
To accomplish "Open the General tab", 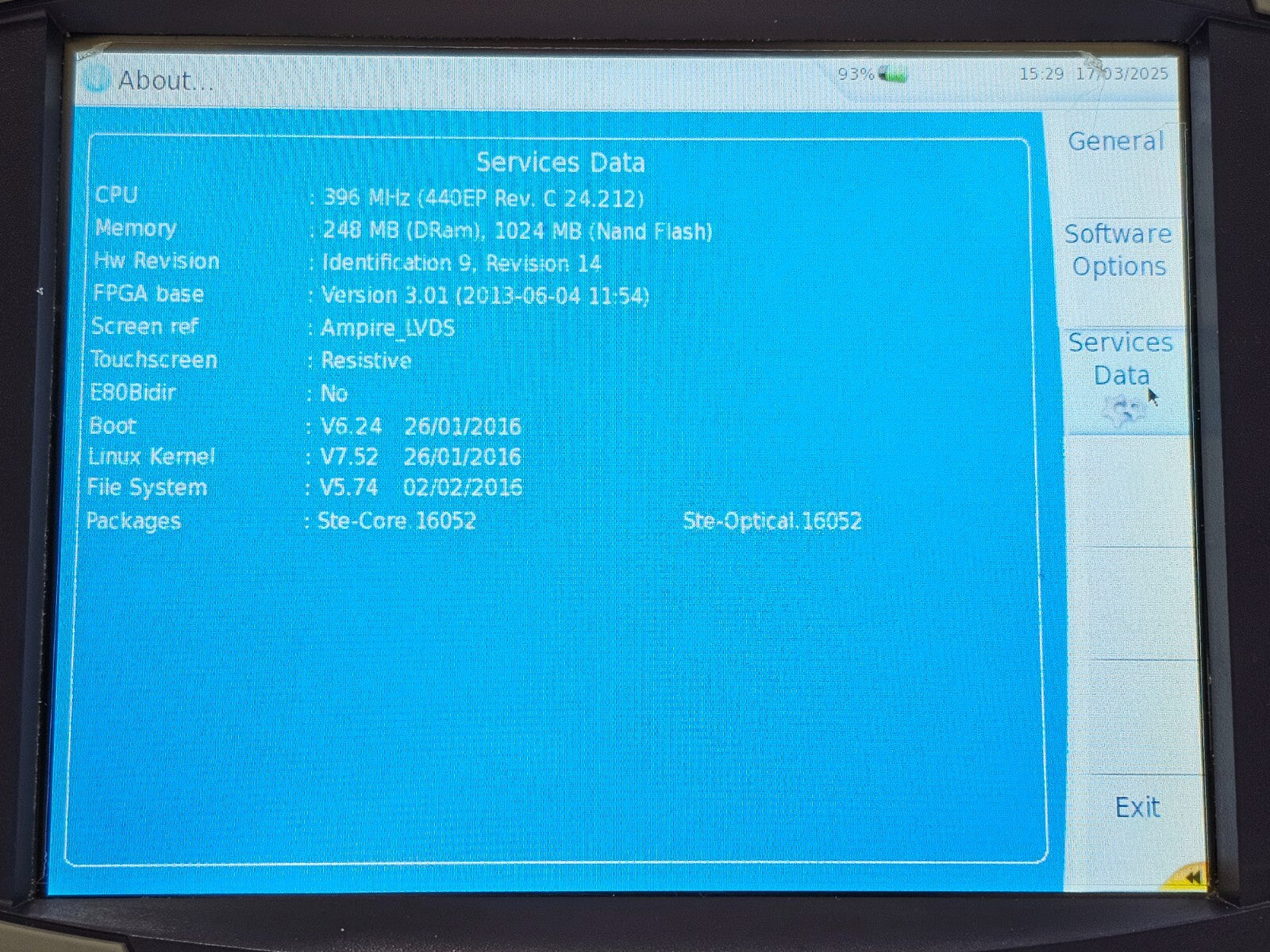I will (1115, 141).
